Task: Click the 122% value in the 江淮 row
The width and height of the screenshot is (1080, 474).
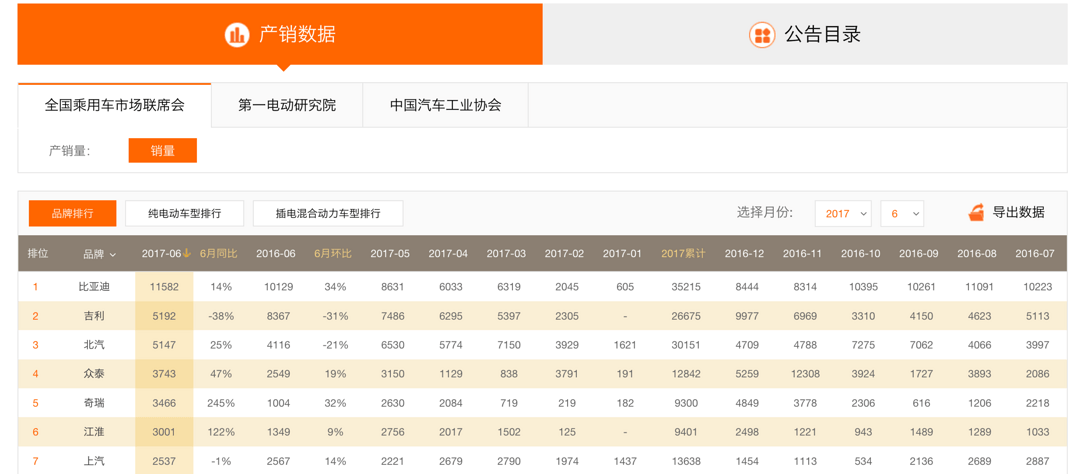Action: 221,432
